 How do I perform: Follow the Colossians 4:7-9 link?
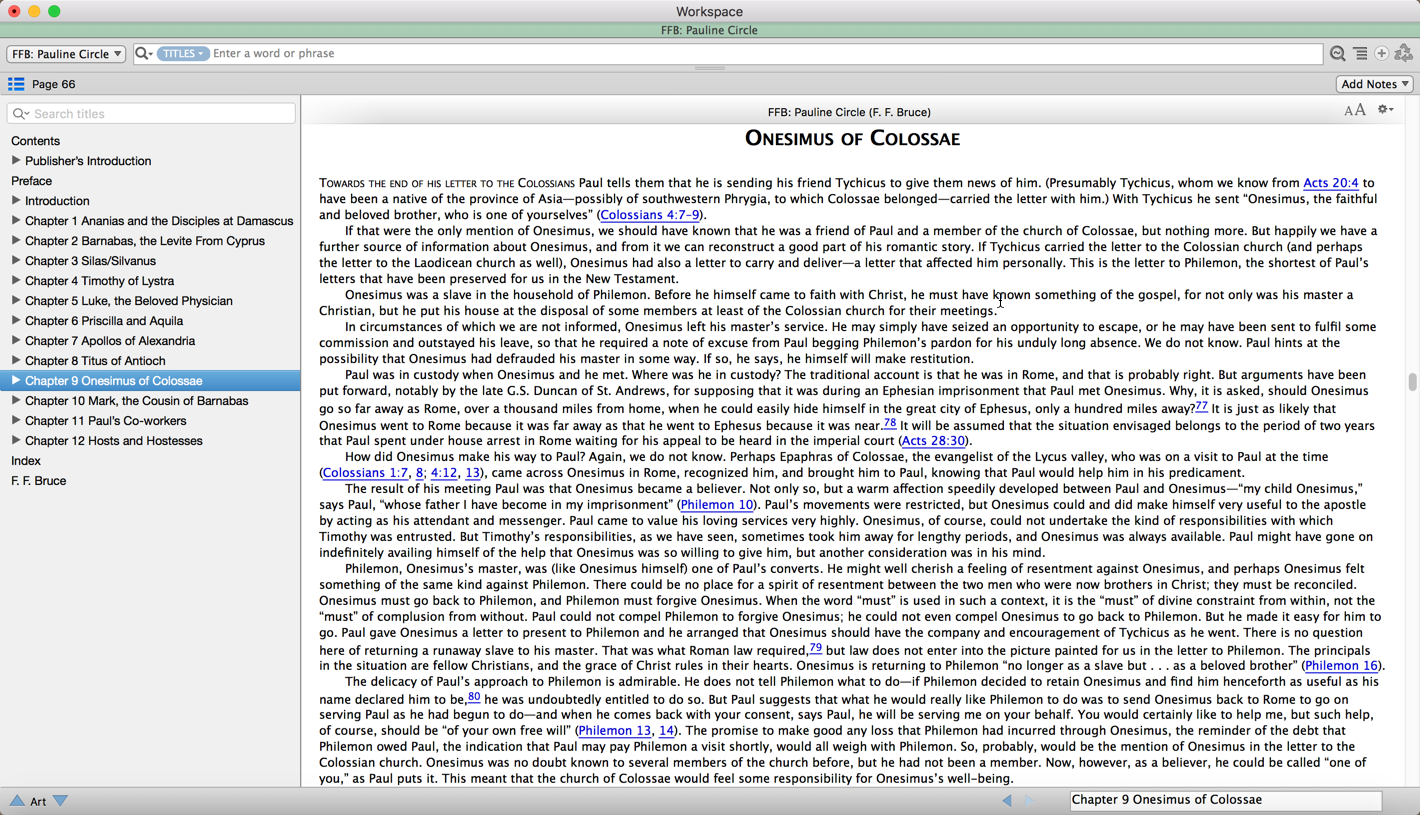tap(650, 215)
